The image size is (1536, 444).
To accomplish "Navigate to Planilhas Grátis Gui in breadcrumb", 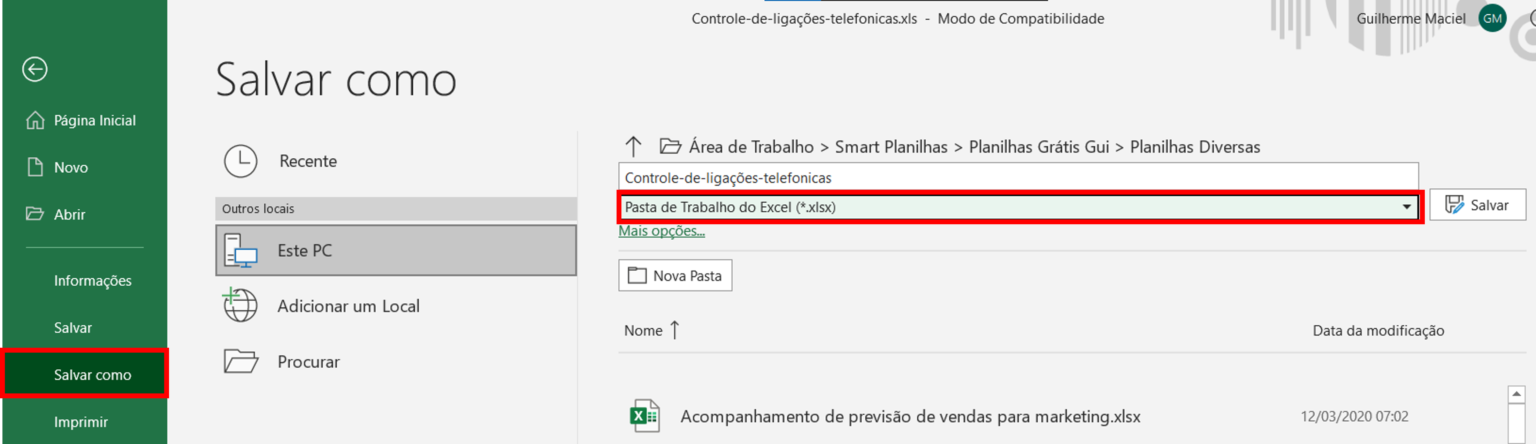I will (x=1039, y=147).
